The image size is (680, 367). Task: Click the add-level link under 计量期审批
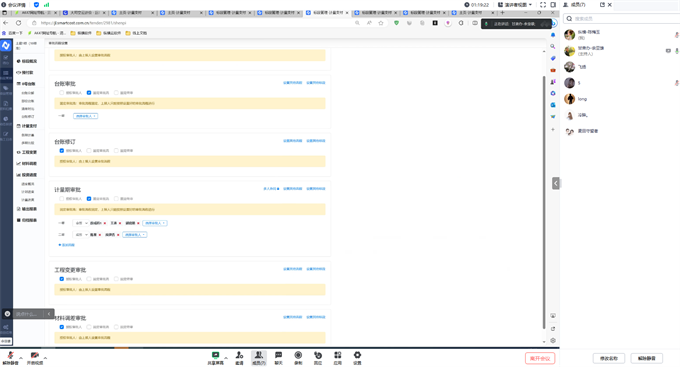67,245
